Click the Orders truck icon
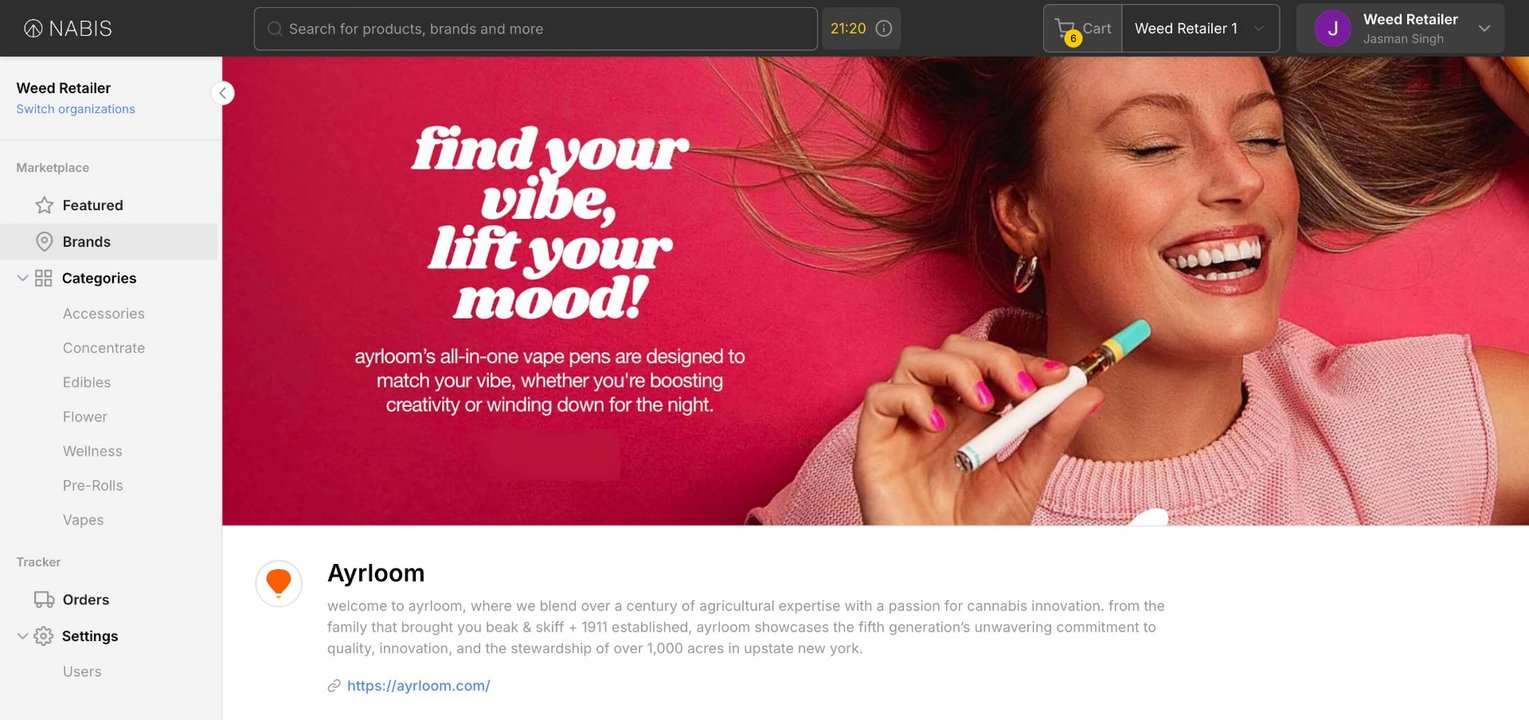The height and width of the screenshot is (720, 1529). 44,600
